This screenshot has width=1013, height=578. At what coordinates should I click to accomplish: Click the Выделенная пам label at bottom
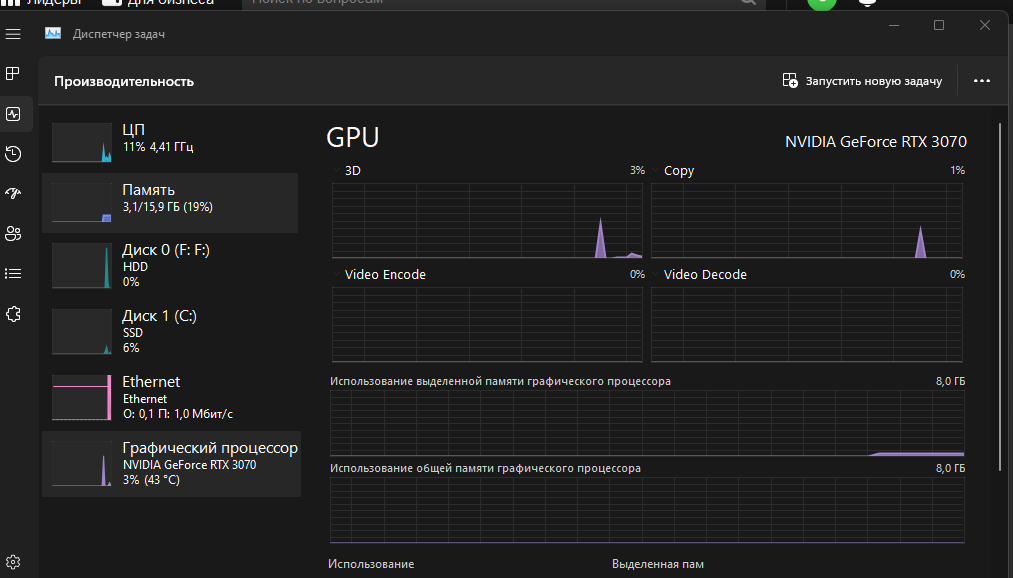[658, 564]
